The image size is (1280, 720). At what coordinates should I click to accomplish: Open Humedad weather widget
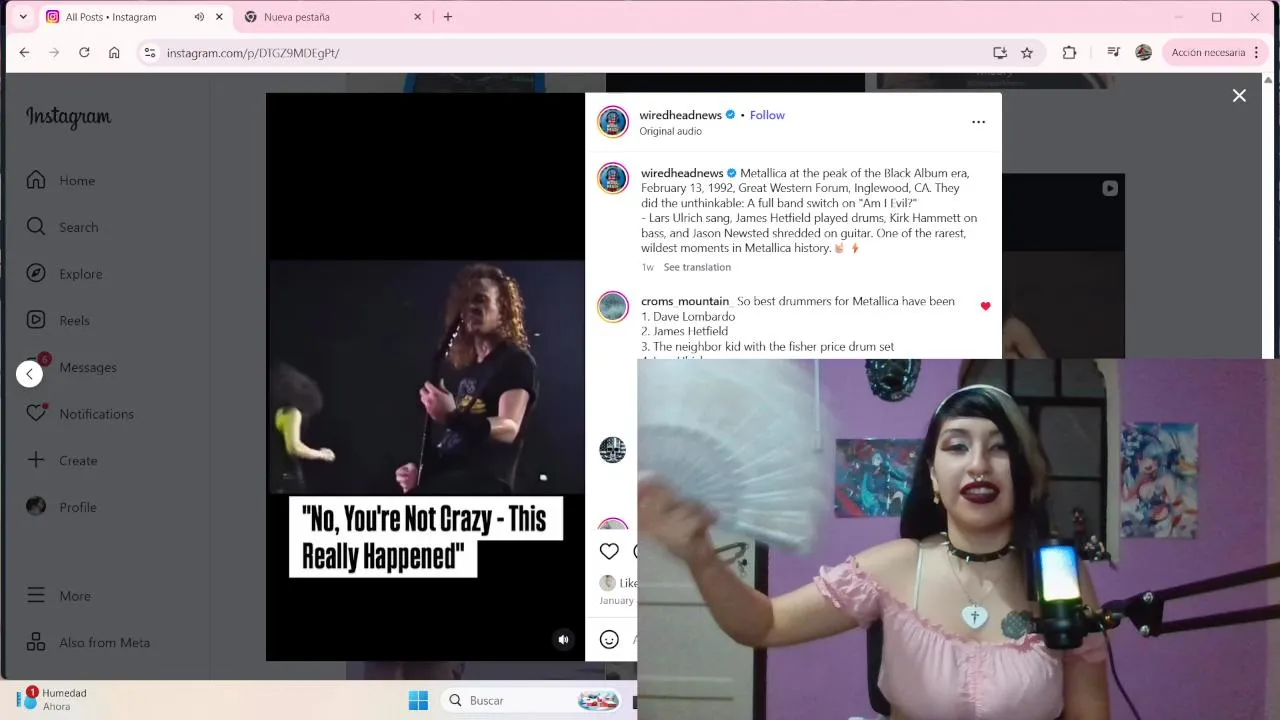[x=52, y=699]
